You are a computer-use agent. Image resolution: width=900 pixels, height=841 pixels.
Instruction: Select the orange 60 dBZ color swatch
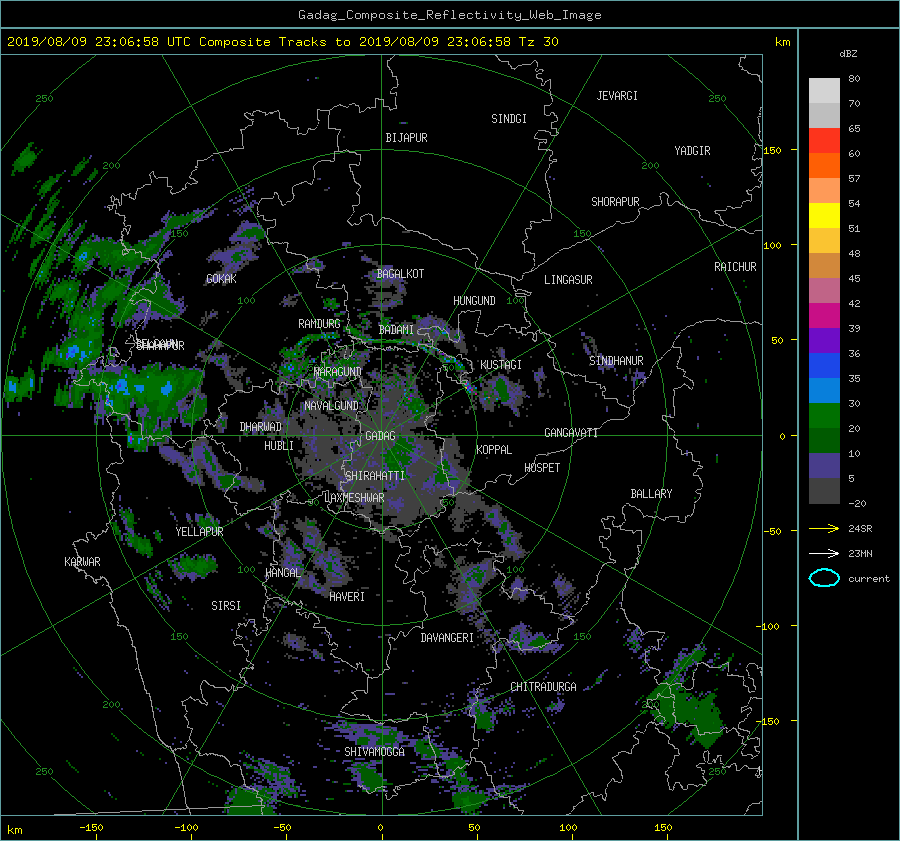point(824,166)
